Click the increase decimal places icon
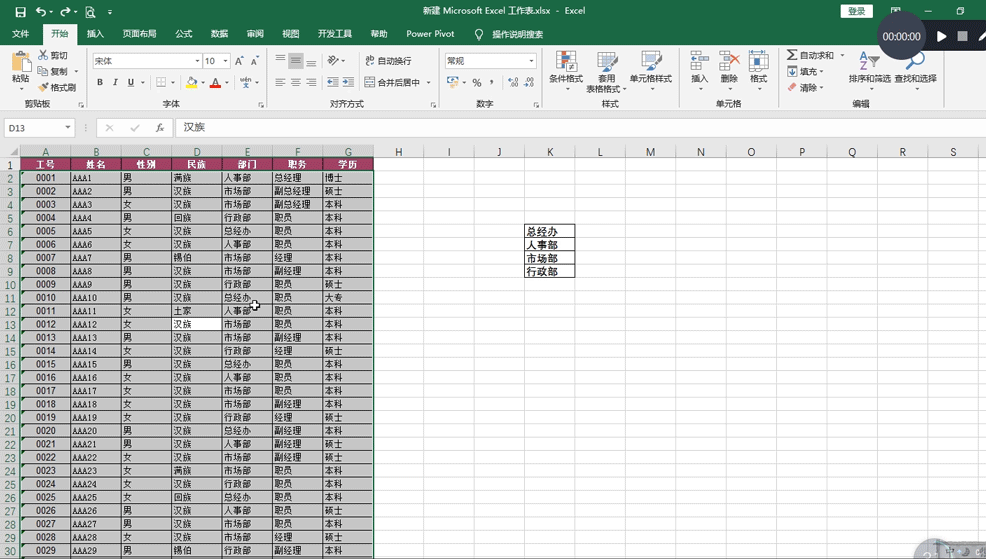 (x=513, y=82)
